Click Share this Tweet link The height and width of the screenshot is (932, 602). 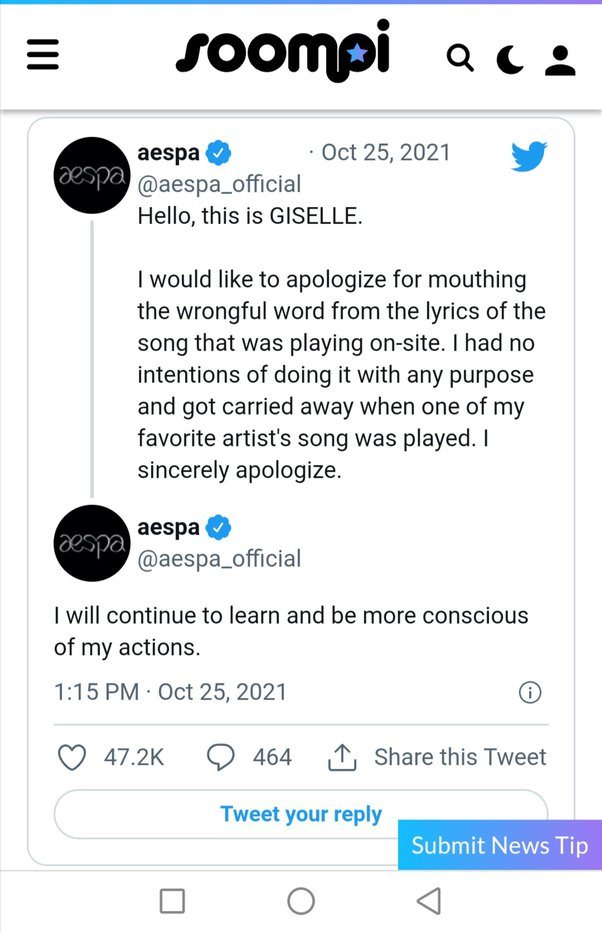[x=460, y=757]
